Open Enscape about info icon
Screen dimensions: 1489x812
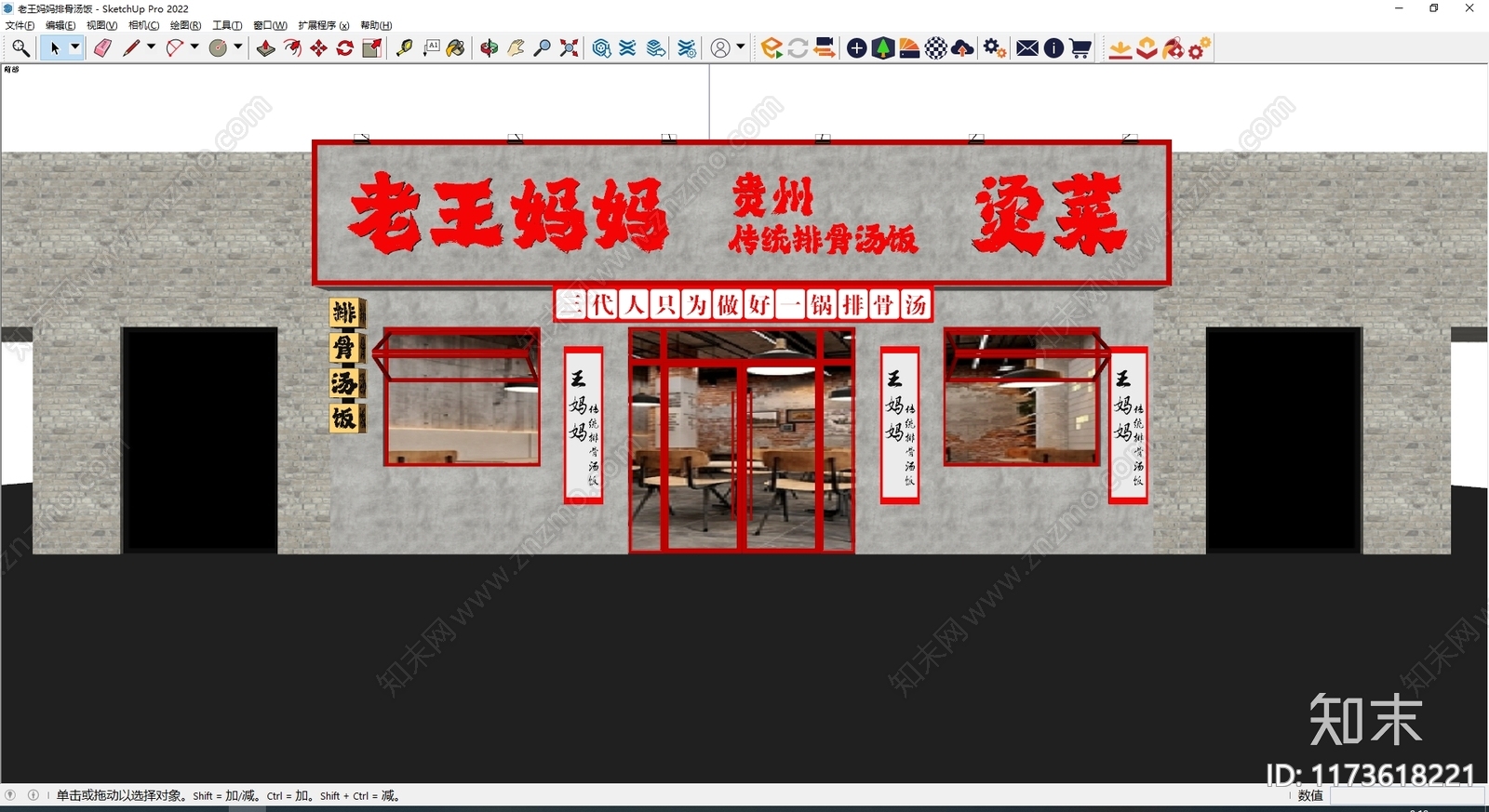1053,48
